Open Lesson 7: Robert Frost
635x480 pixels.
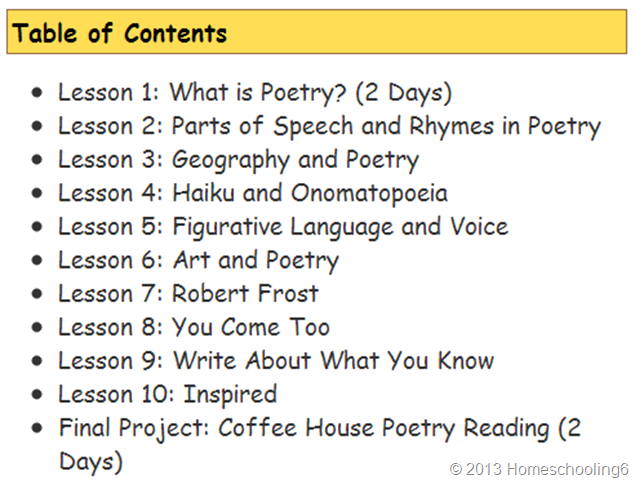pos(188,294)
